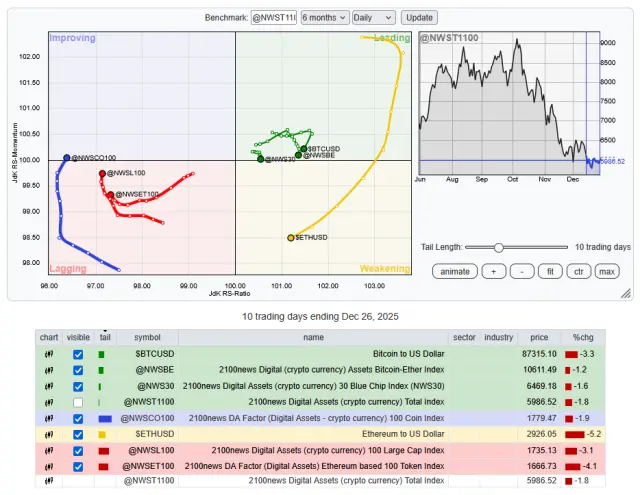Click the fit button
This screenshot has width=640, height=495.
click(550, 271)
